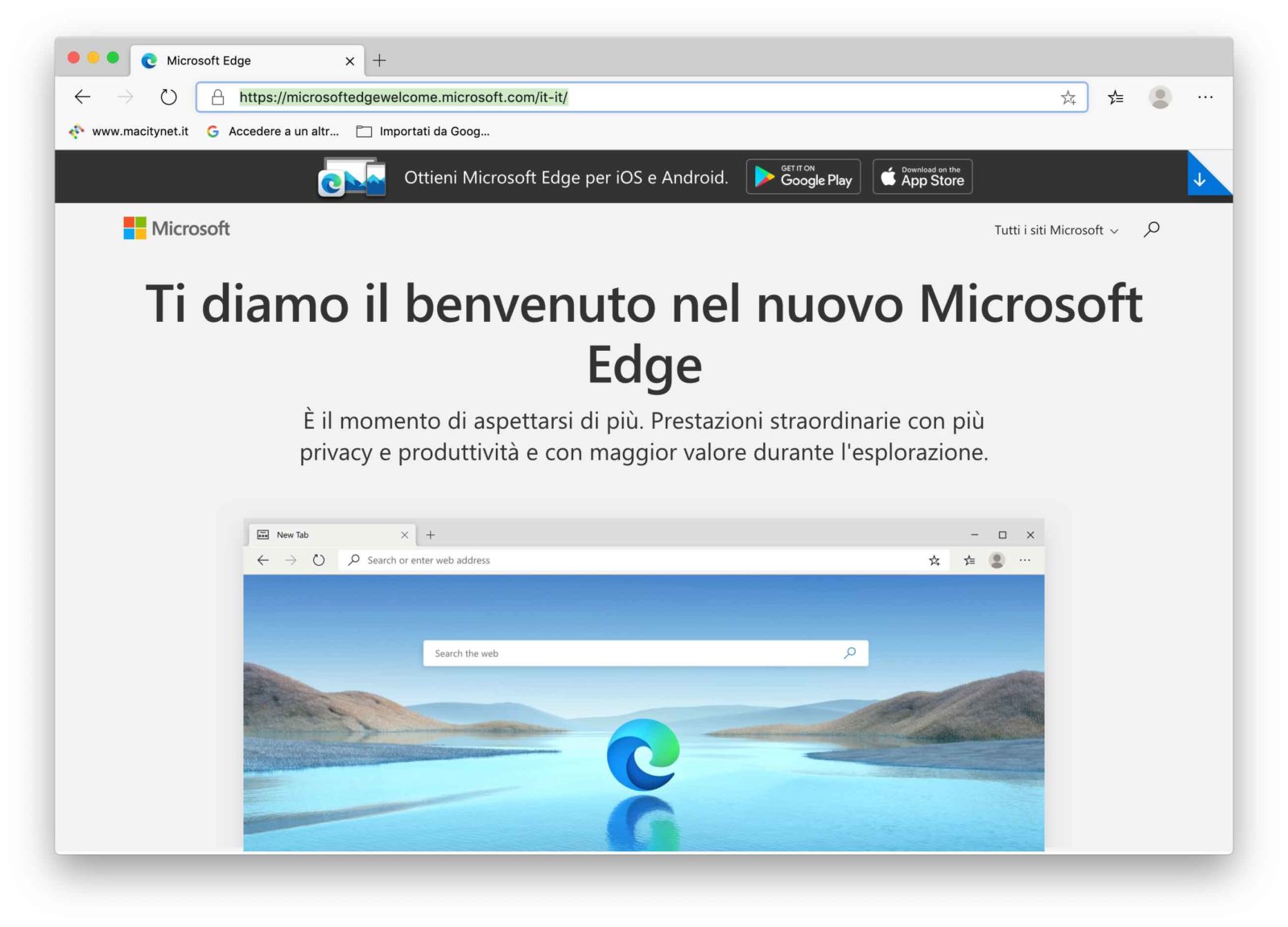Click the macOS red close window button
The image size is (1288, 927).
coord(74,58)
